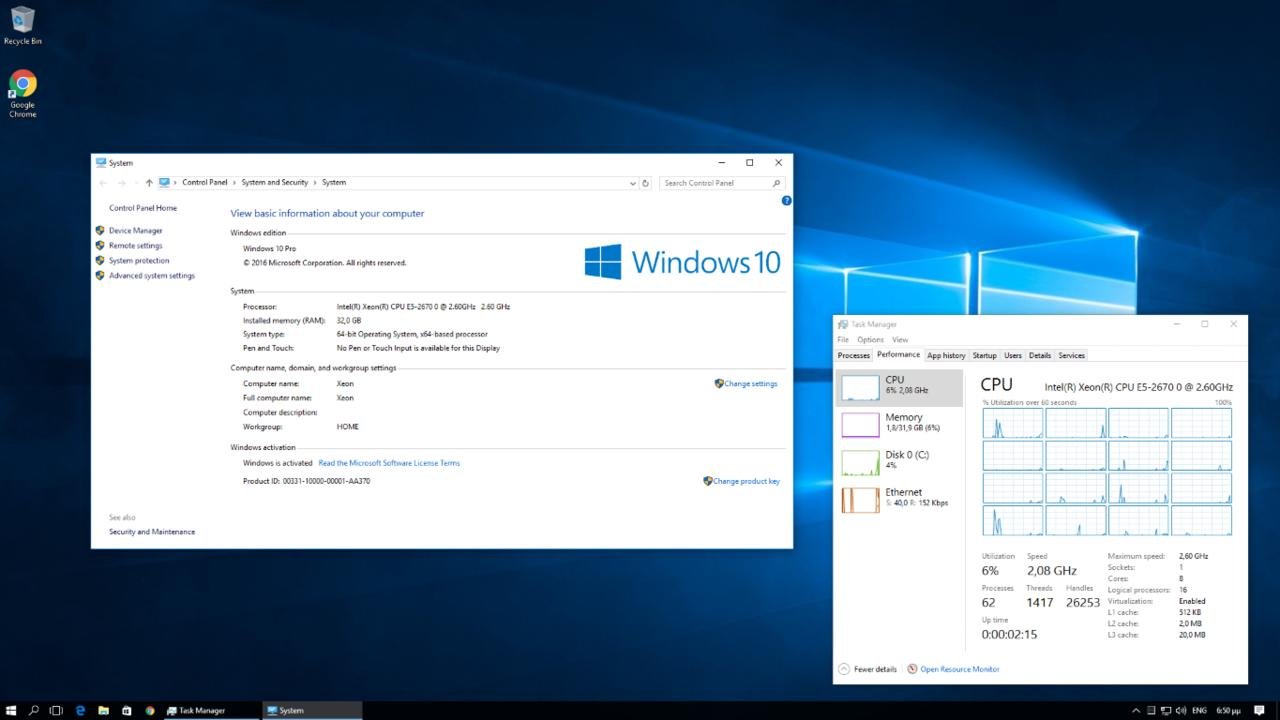Switch to the Startup tab
Viewport: 1280px width, 720px height.
tap(984, 355)
